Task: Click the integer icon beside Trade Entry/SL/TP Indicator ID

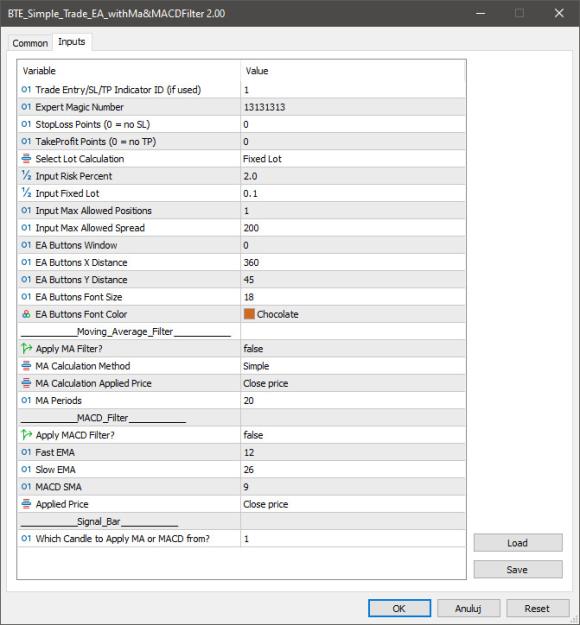Action: [x=26, y=90]
